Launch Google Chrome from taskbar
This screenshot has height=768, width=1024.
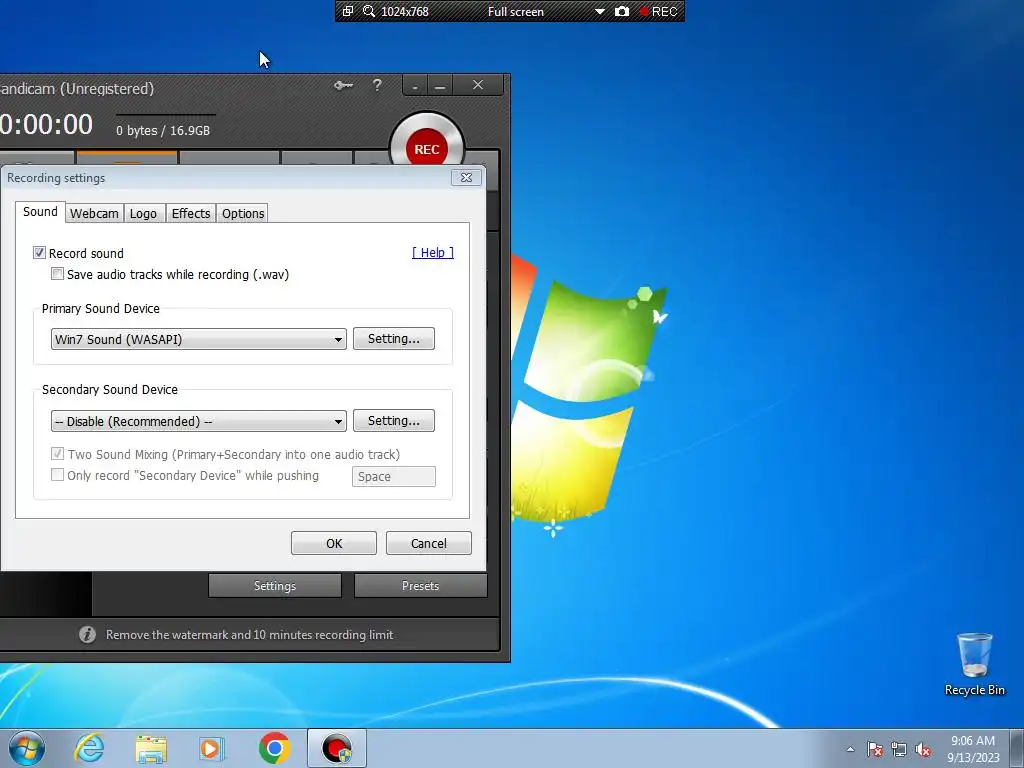[x=274, y=748]
